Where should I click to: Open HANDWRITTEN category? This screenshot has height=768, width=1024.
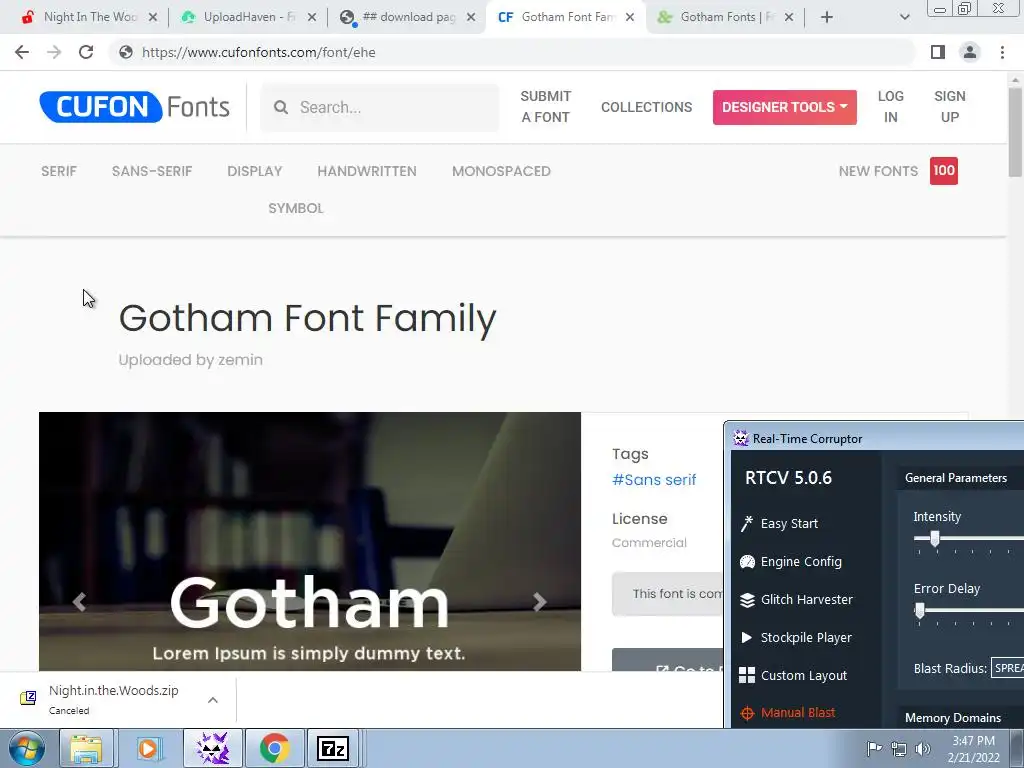(367, 171)
